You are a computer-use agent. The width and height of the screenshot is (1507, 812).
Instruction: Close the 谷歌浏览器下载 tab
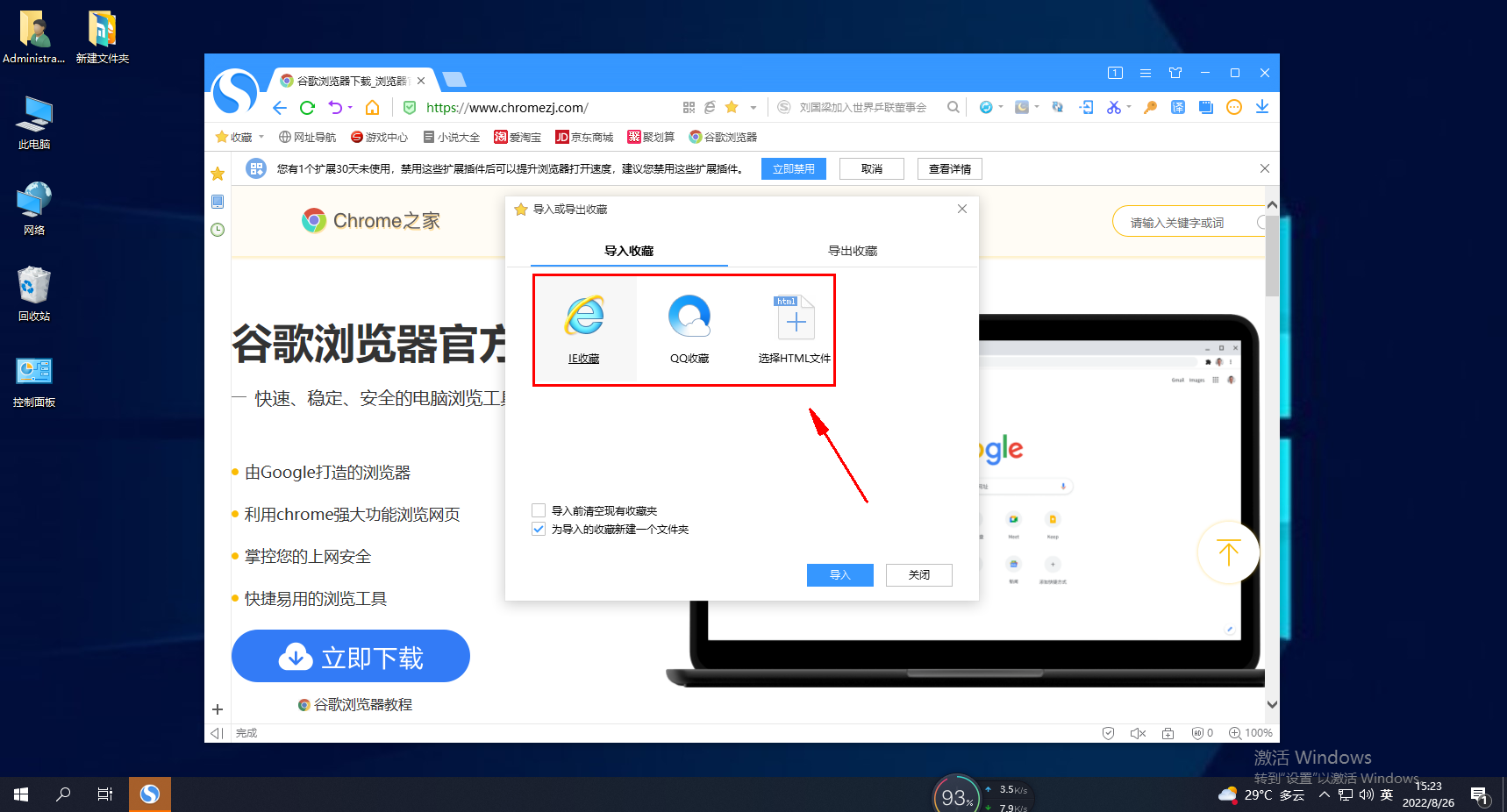tap(421, 81)
